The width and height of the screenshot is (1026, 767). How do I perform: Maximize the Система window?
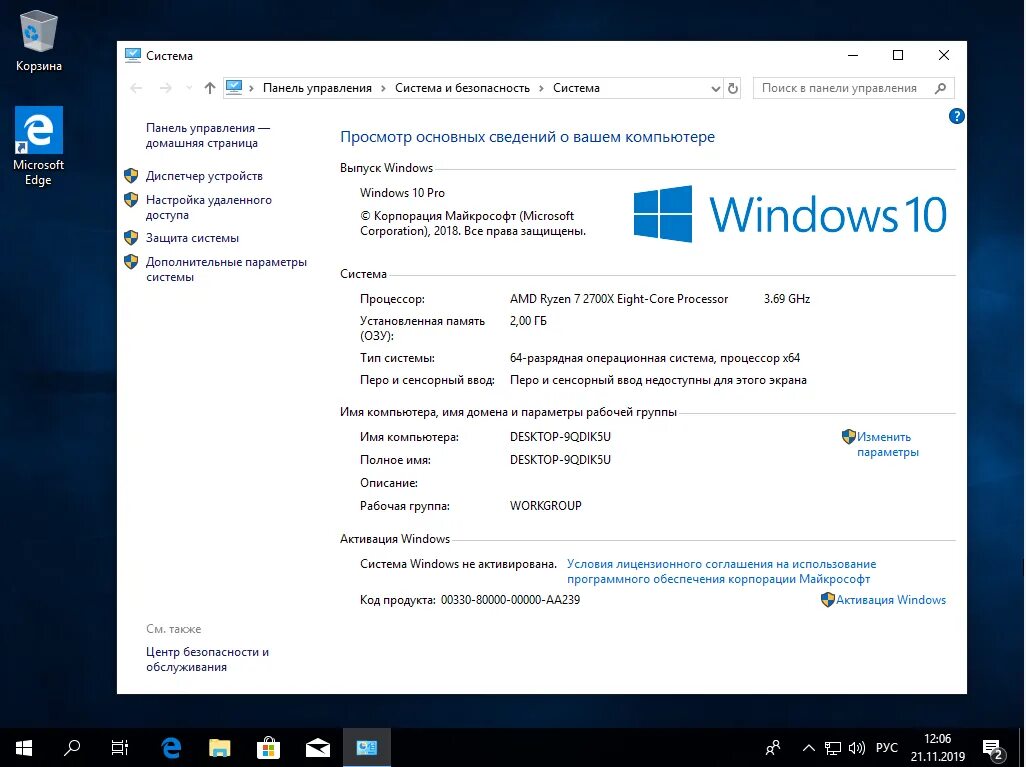898,55
